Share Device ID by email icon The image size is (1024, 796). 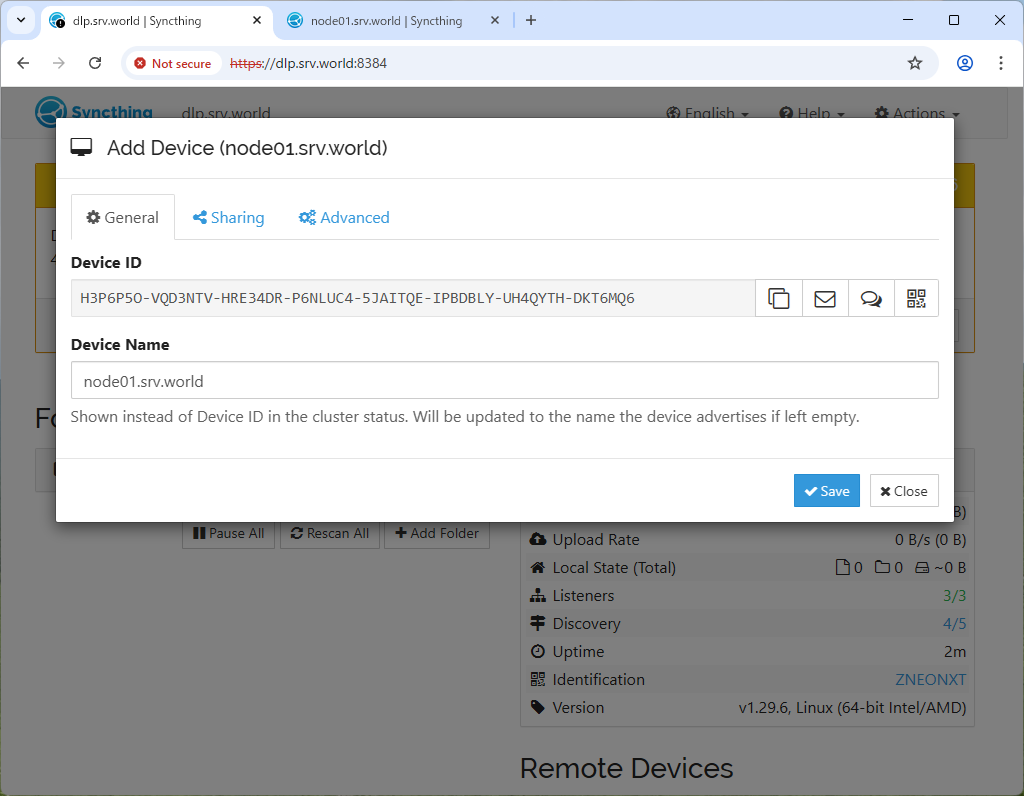pos(825,298)
